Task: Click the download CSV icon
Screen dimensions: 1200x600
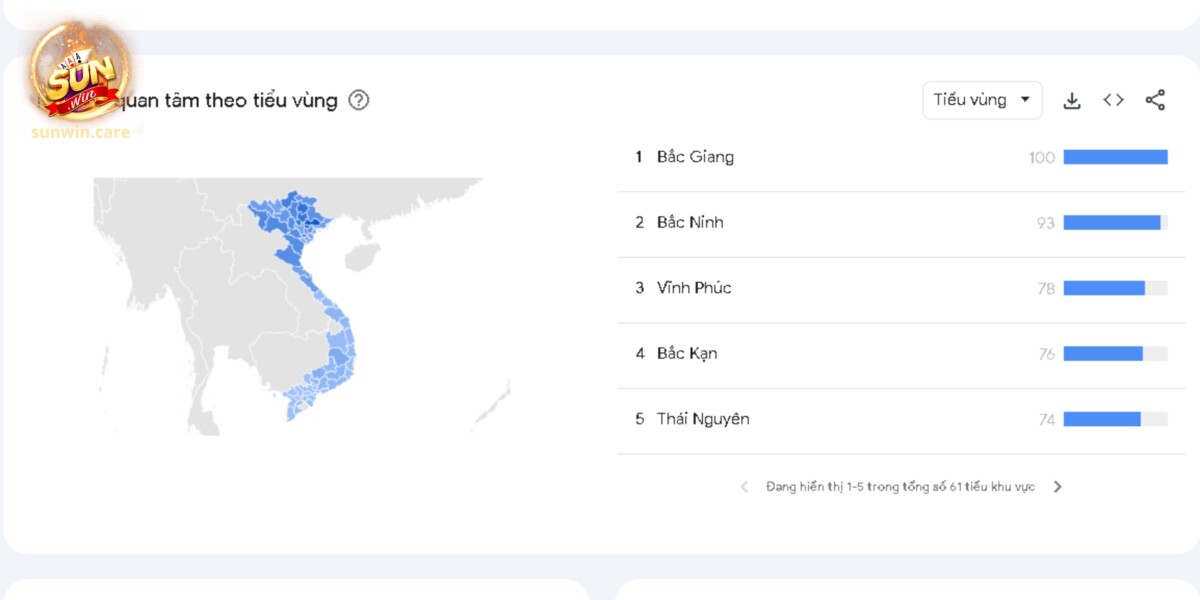Action: (x=1072, y=100)
